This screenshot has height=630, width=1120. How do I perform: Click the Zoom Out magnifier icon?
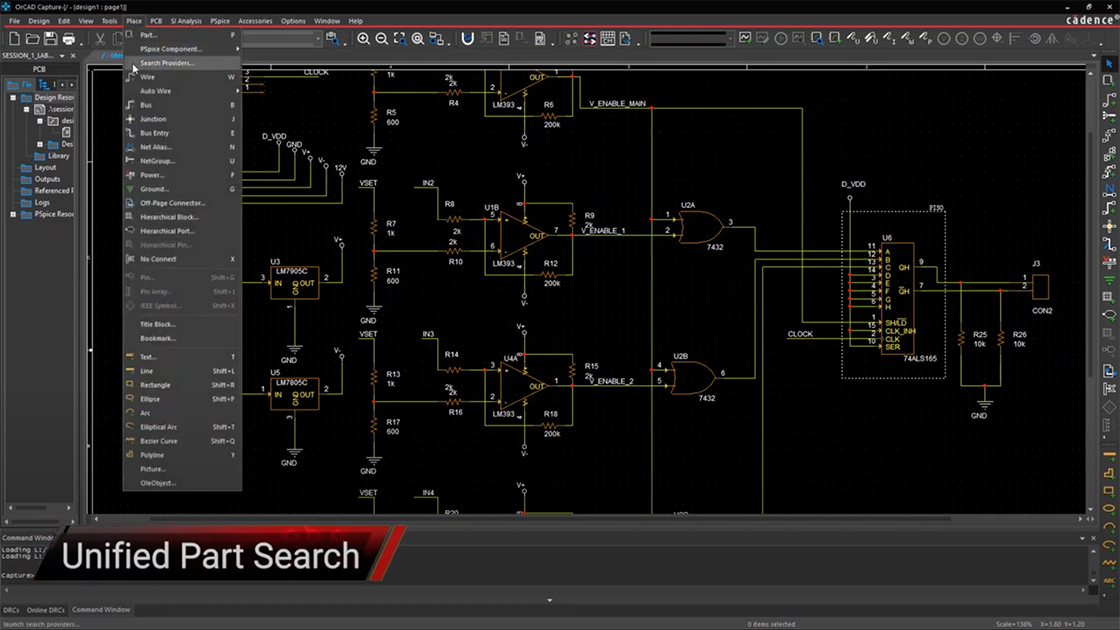pyautogui.click(x=381, y=39)
